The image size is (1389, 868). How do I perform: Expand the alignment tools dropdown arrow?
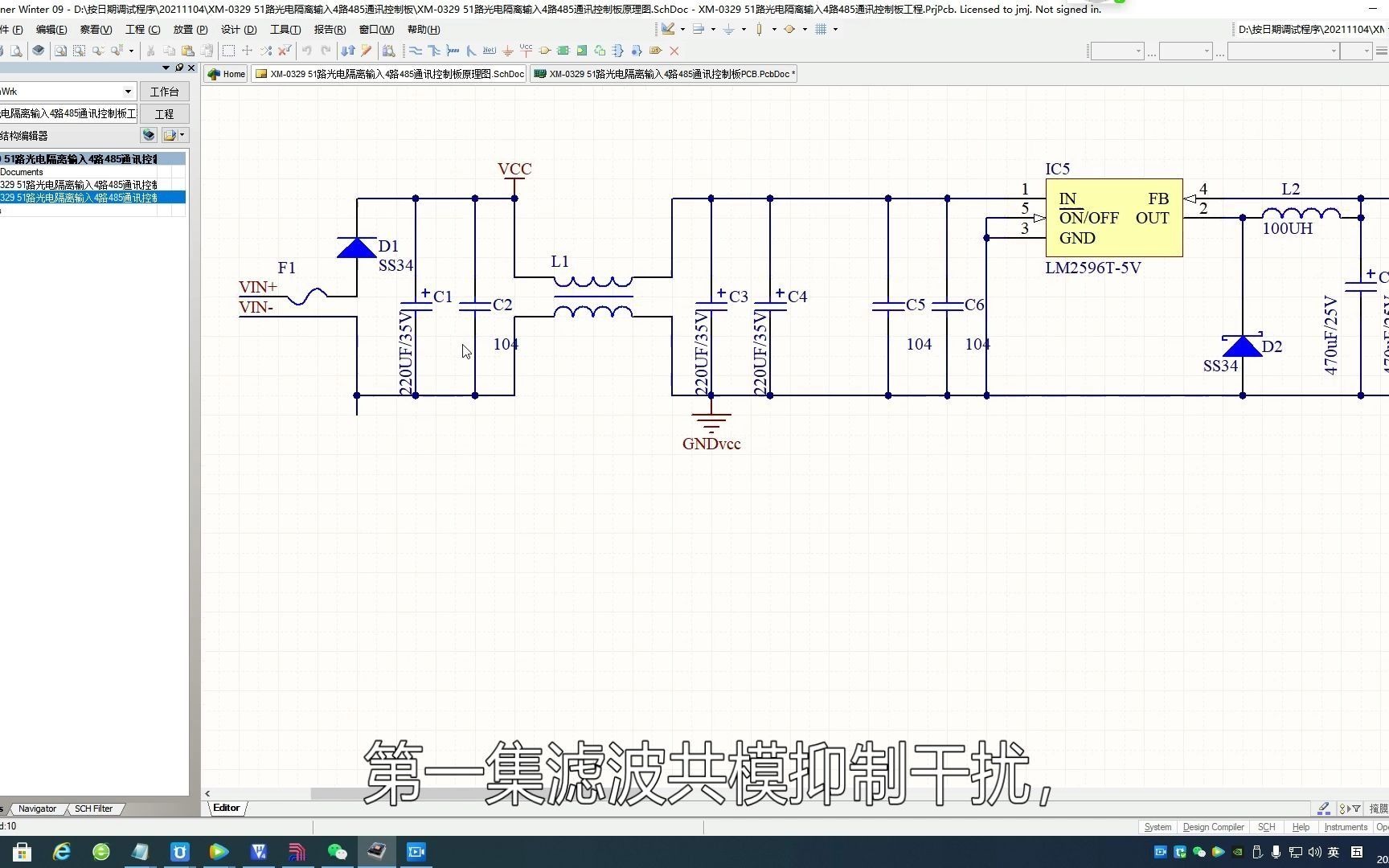pos(713,29)
